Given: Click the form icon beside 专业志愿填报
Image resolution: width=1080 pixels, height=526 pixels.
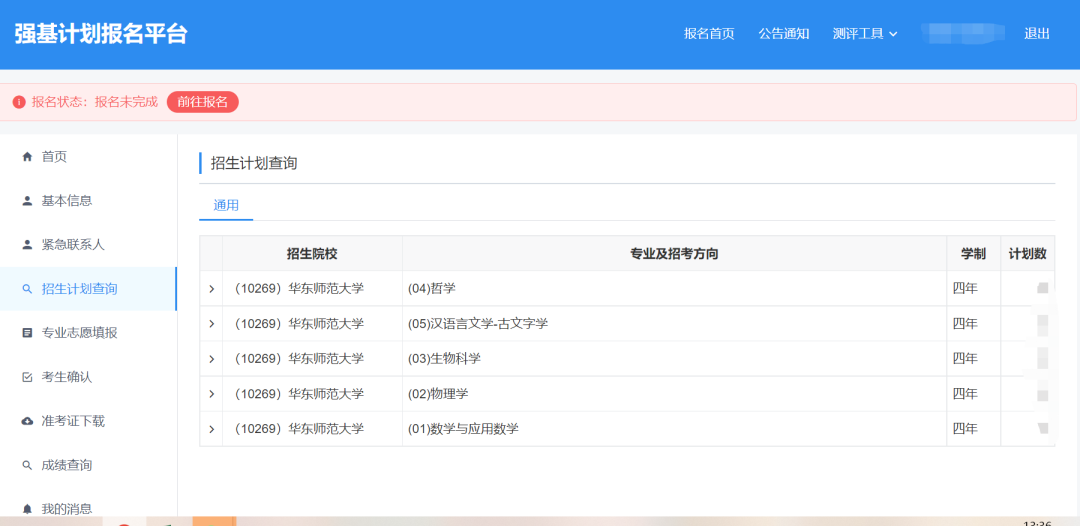Looking at the screenshot, I should point(27,333).
